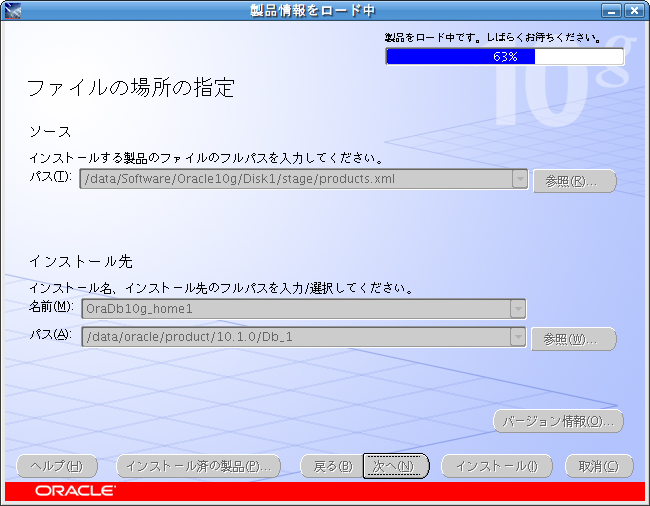The width and height of the screenshot is (650, 506).
Task: Click the title bar text 製品情報をロード中
Action: click(313, 11)
